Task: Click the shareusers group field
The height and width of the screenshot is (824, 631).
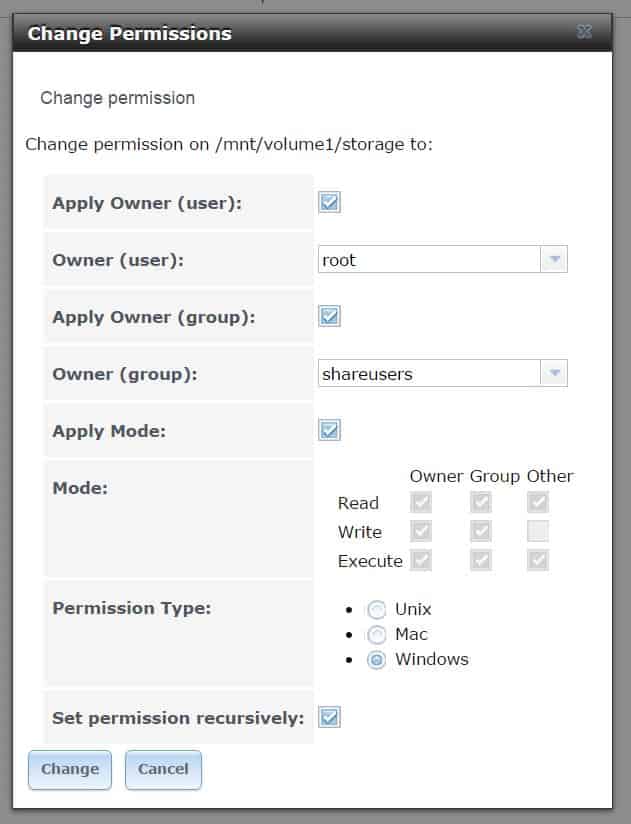Action: [x=428, y=374]
